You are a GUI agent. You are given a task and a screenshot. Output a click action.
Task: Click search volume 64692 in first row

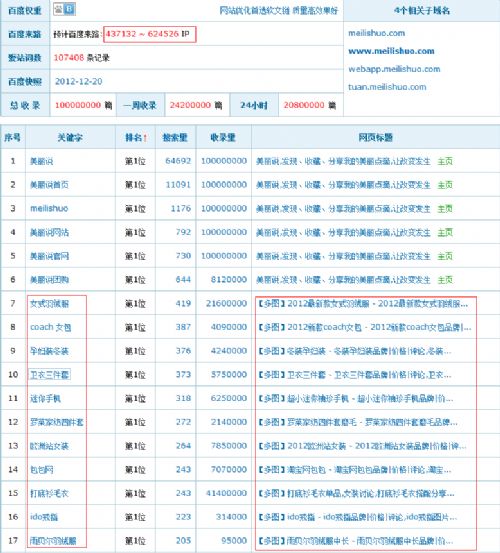coord(178,161)
